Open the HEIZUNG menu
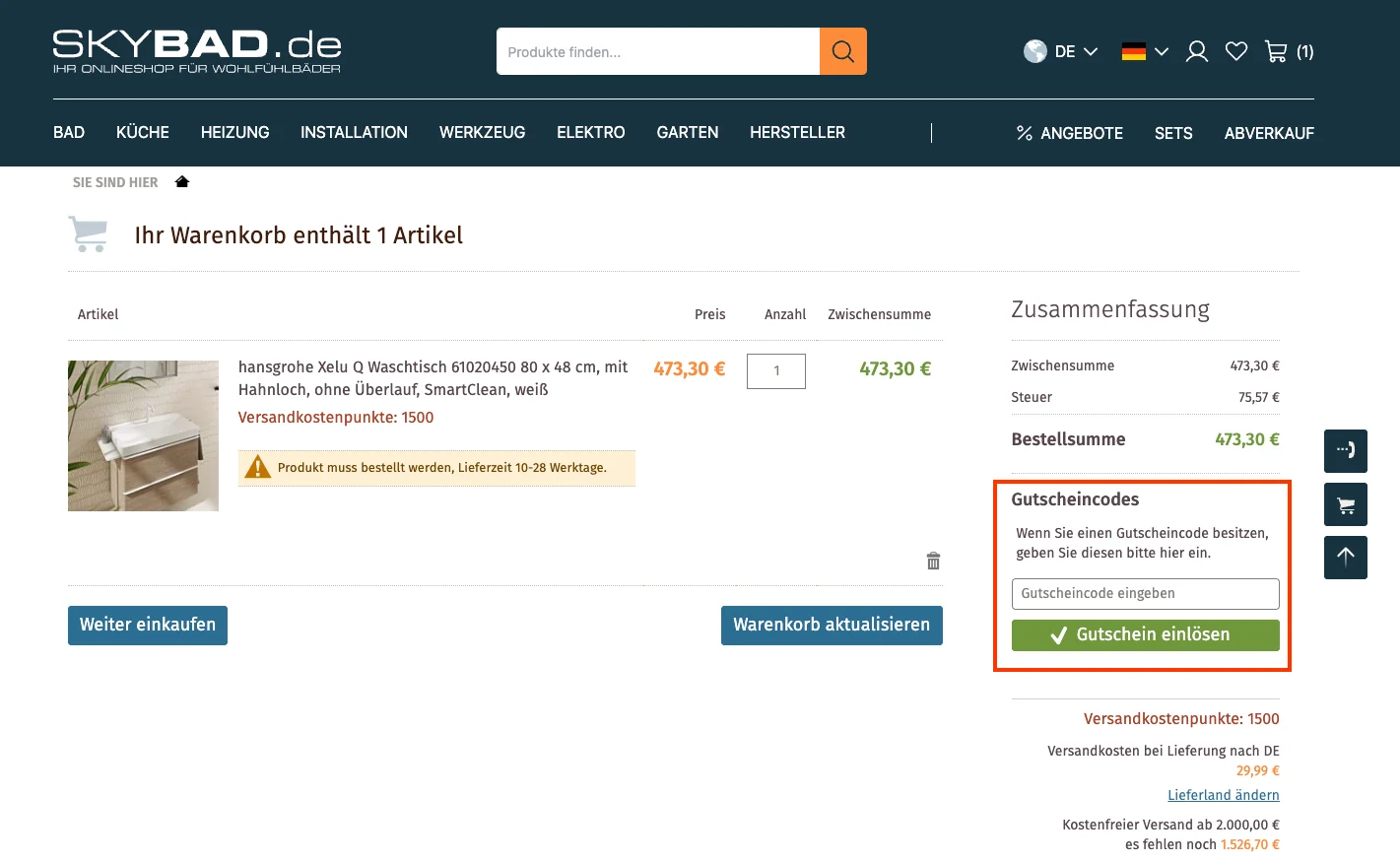Image resolution: width=1400 pixels, height=861 pixels. coord(234,132)
